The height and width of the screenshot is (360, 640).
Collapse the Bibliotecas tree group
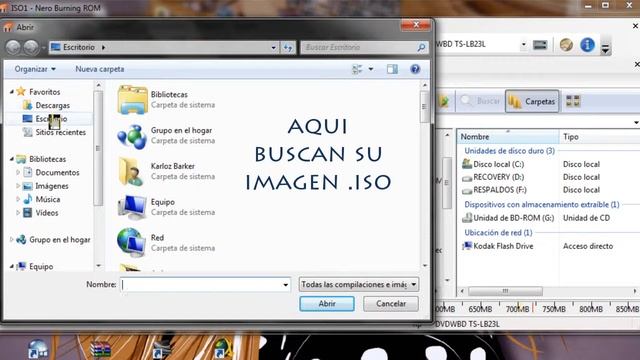[12, 159]
